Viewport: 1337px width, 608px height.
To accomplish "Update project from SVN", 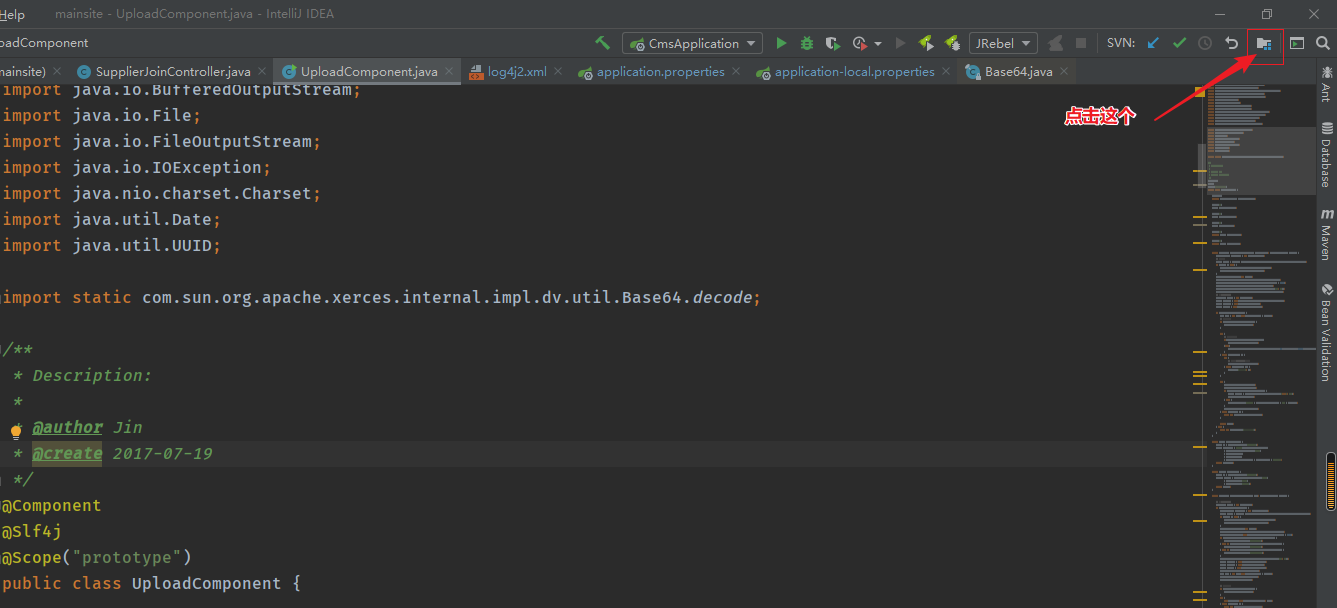I will point(1152,43).
